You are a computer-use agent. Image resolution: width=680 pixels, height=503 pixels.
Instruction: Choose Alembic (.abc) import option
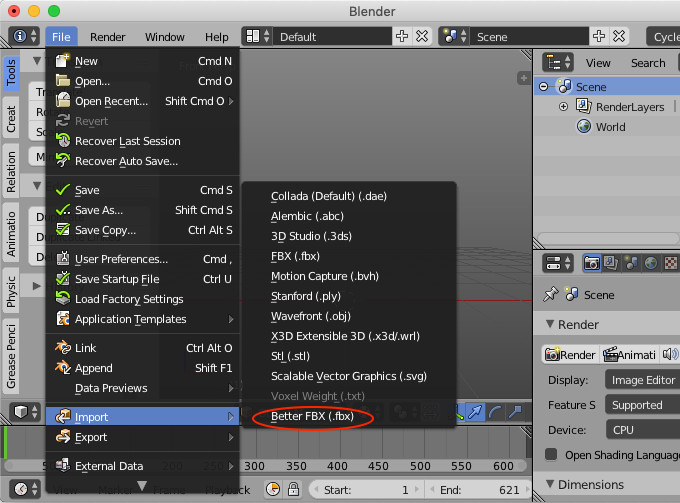pyautogui.click(x=349, y=216)
